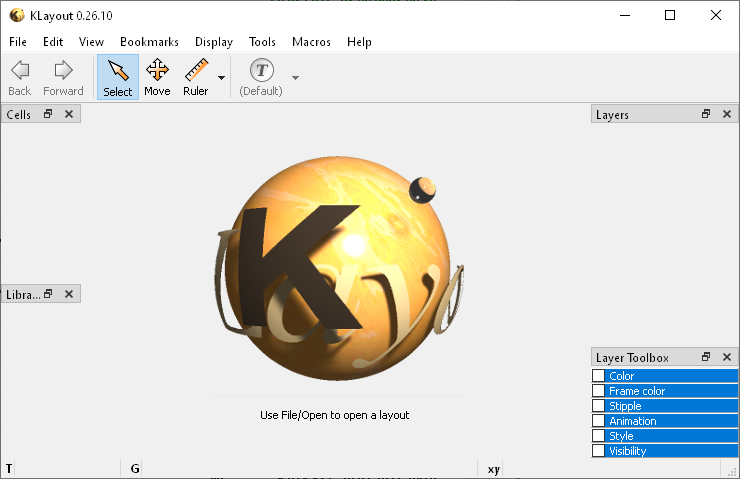Click the Layer Toolbox panel title

click(632, 358)
